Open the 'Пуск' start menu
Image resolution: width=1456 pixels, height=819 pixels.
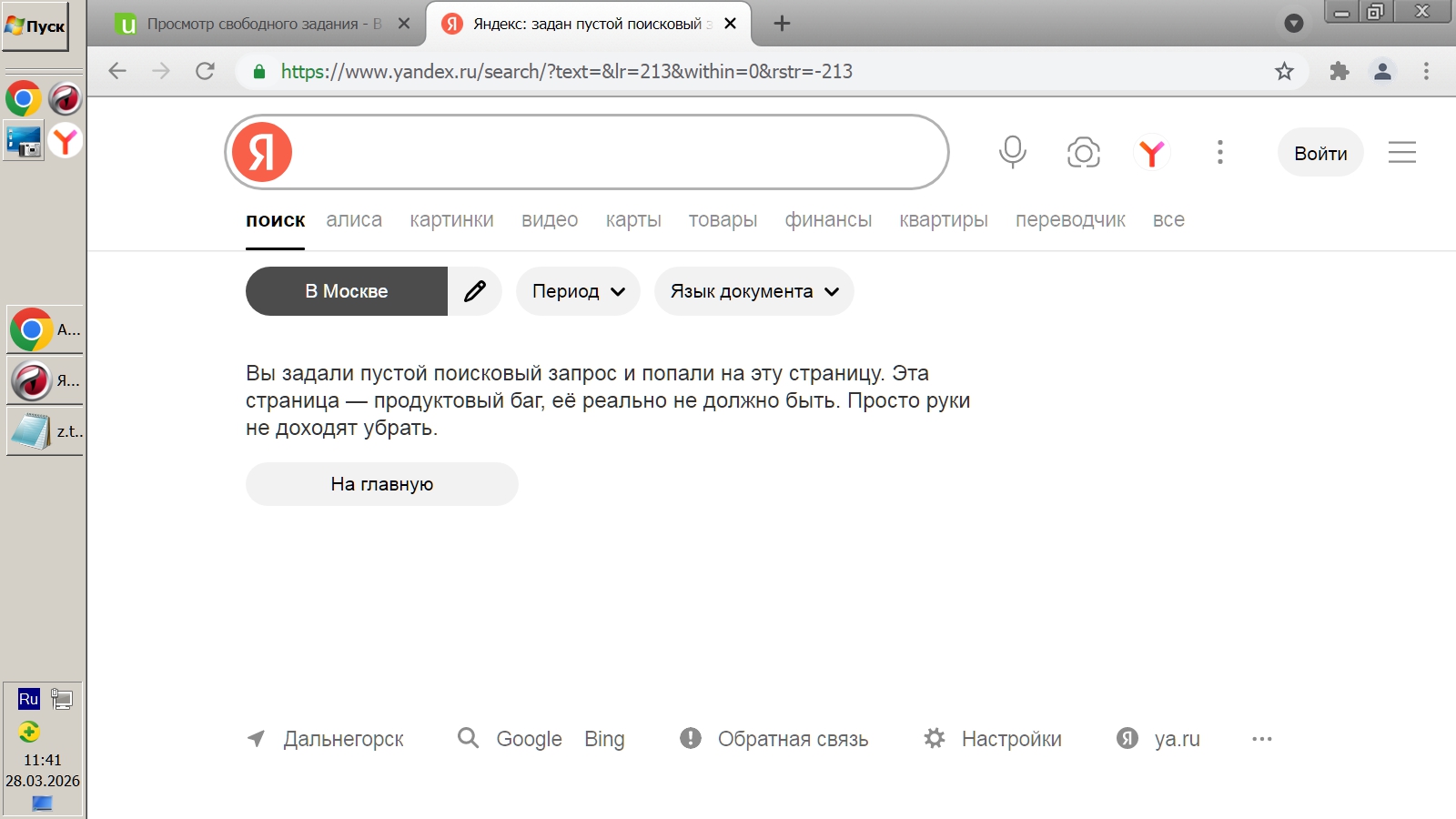[35, 26]
